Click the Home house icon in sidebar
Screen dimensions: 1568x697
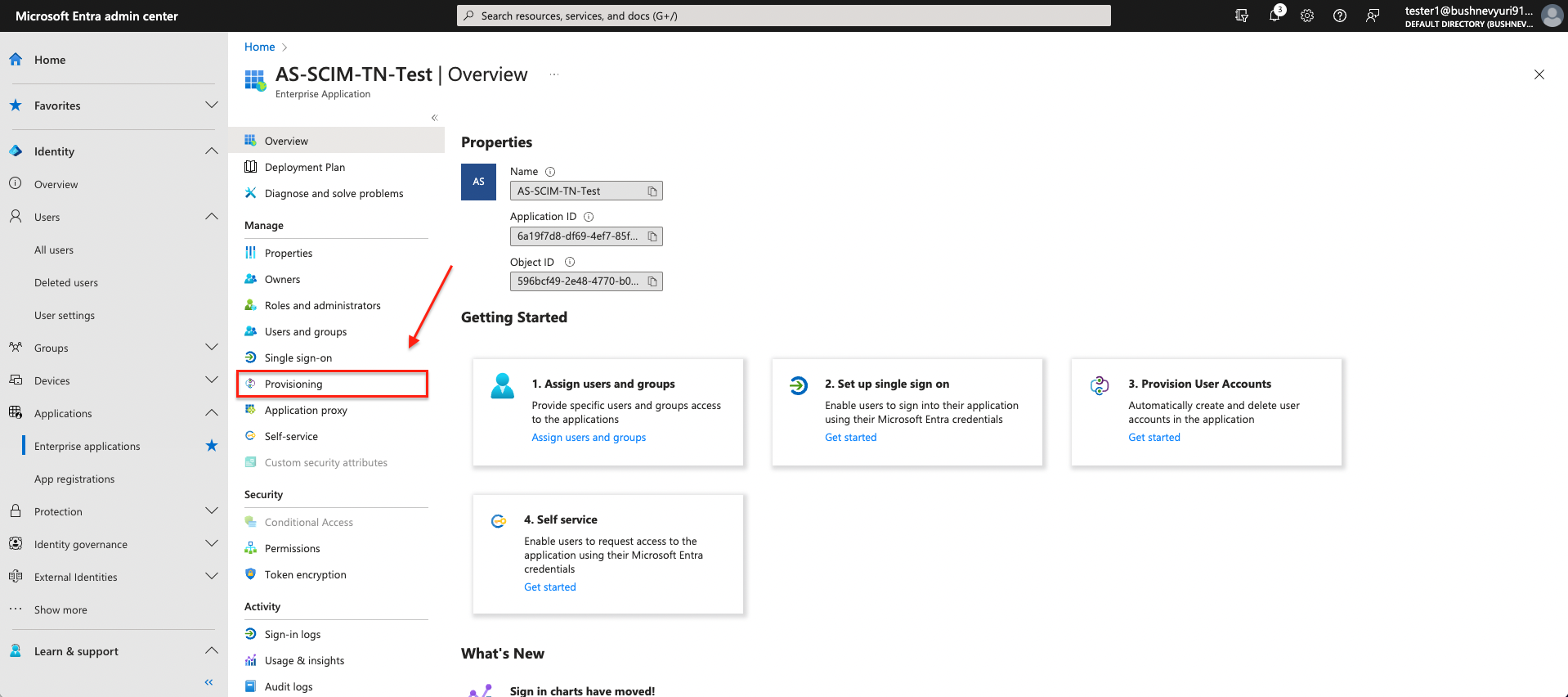tap(16, 60)
